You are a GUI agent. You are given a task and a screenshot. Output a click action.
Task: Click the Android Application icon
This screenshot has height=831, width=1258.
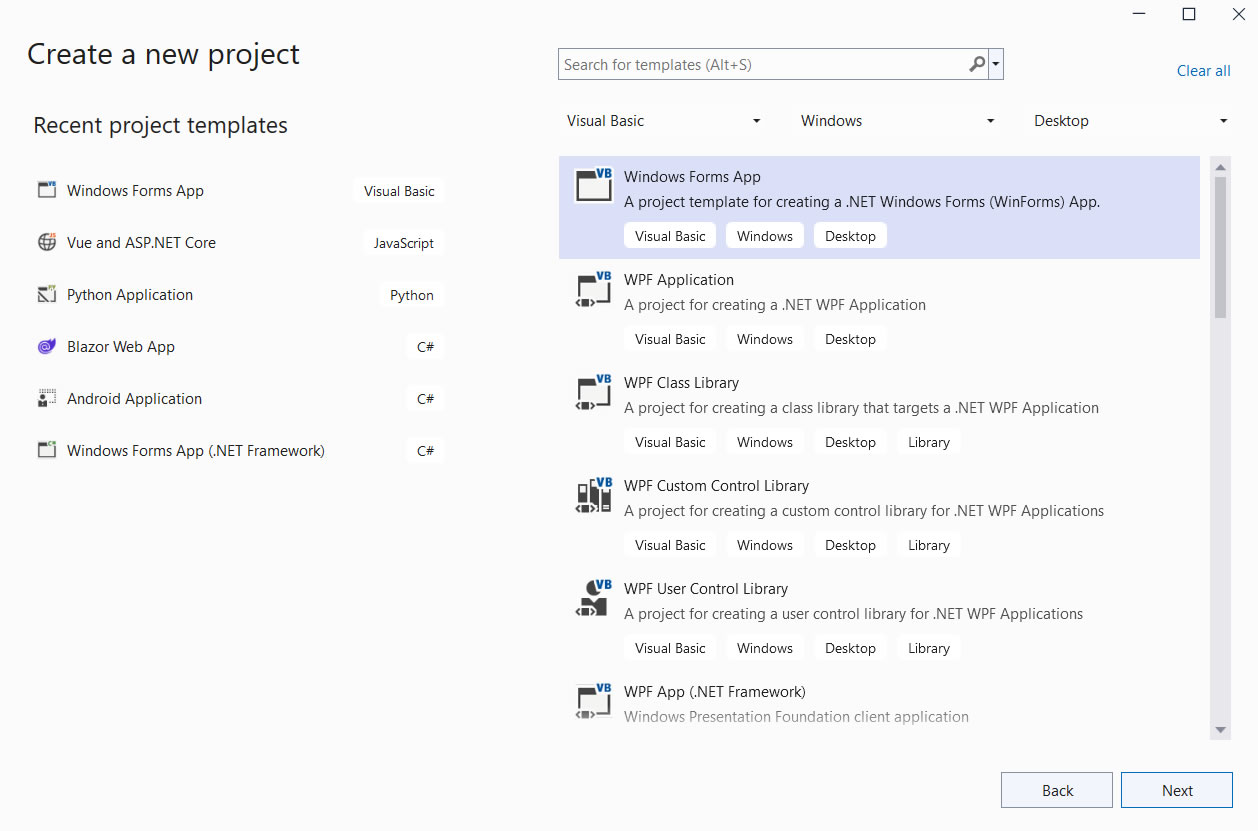[x=47, y=399]
